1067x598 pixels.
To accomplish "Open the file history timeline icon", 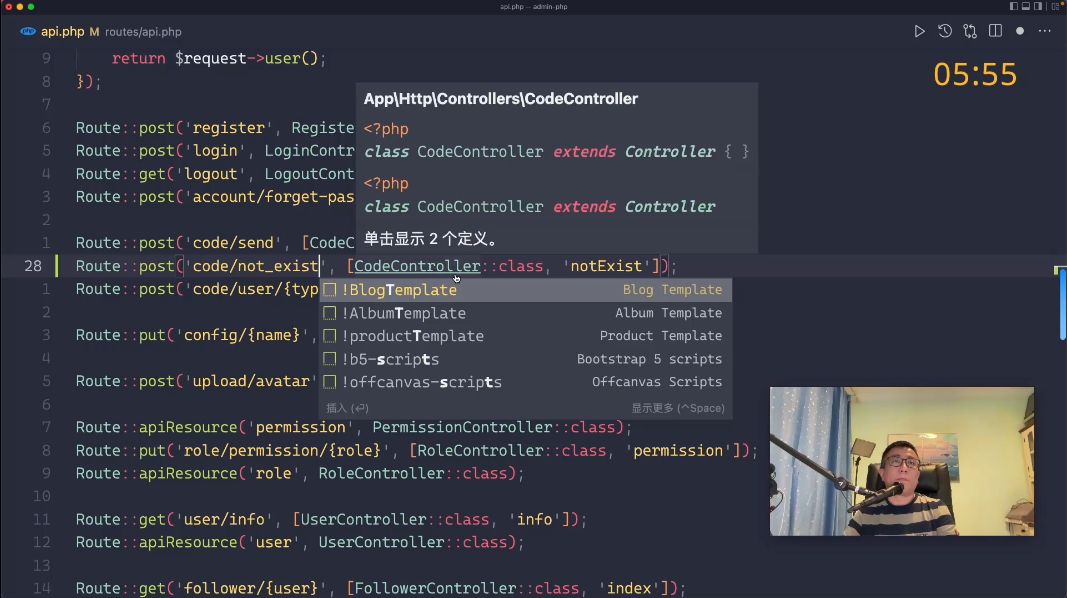I will [945, 31].
